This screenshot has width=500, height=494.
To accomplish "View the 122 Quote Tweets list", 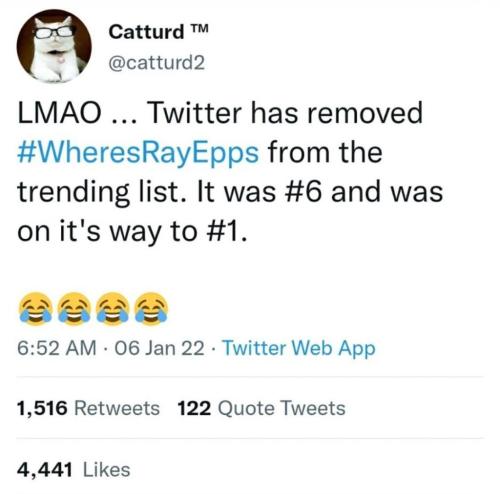I will [261, 408].
